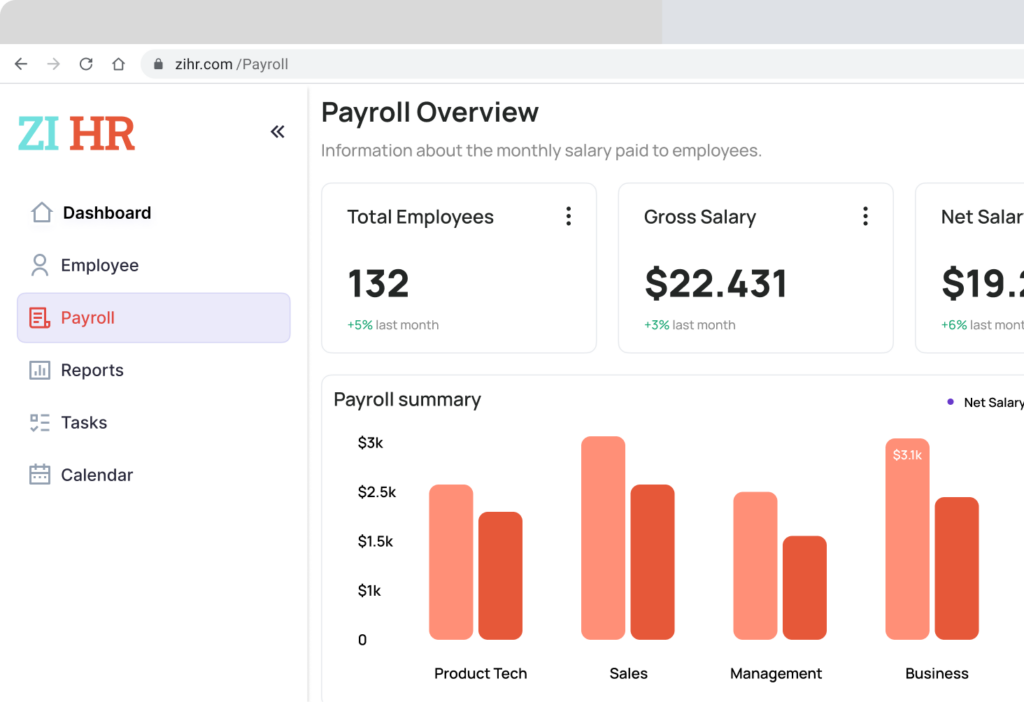
Task: Click the Reports chart icon
Action: 40,370
